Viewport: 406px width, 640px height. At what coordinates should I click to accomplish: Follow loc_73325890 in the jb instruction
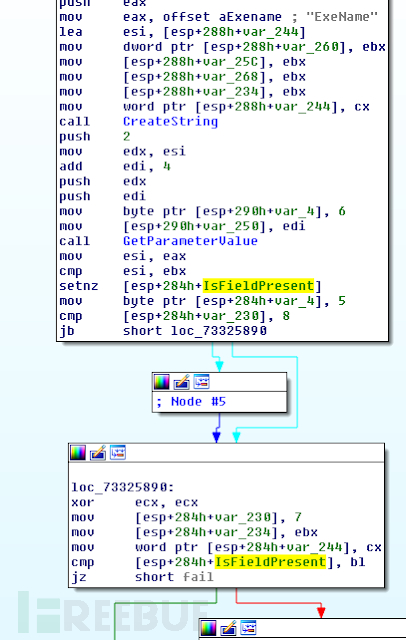coord(219,331)
